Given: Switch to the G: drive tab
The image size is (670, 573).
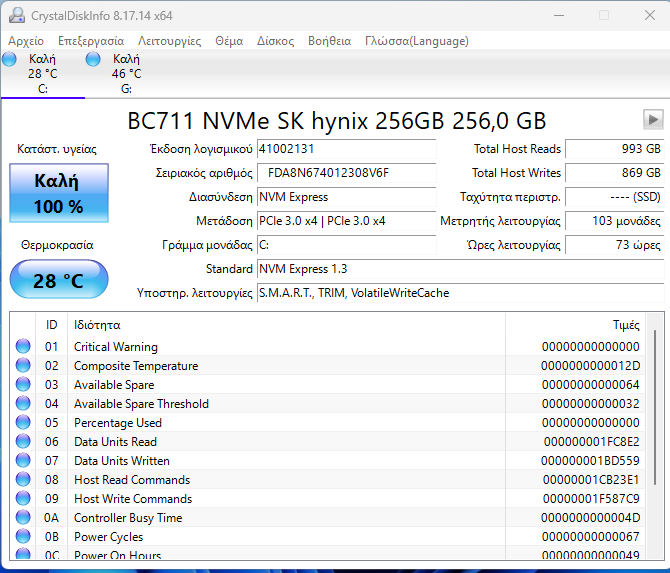Looking at the screenshot, I should [x=126, y=74].
